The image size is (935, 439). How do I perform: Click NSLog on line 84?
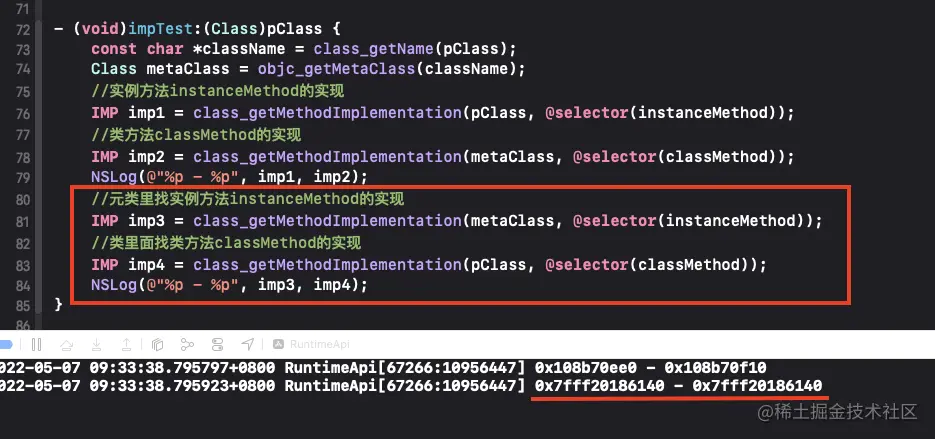click(x=114, y=286)
